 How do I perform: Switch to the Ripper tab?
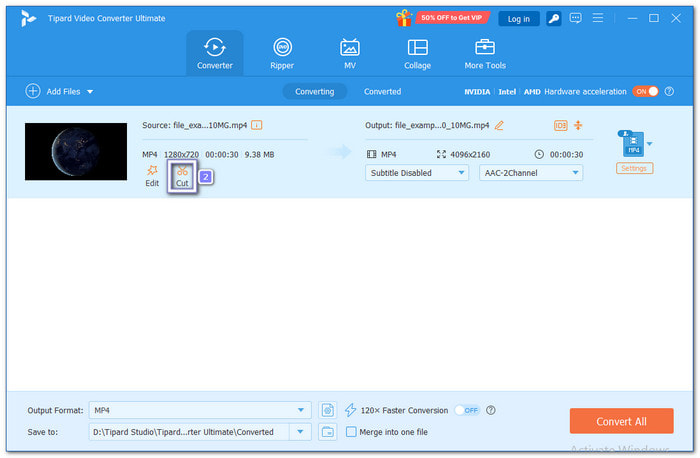click(282, 54)
